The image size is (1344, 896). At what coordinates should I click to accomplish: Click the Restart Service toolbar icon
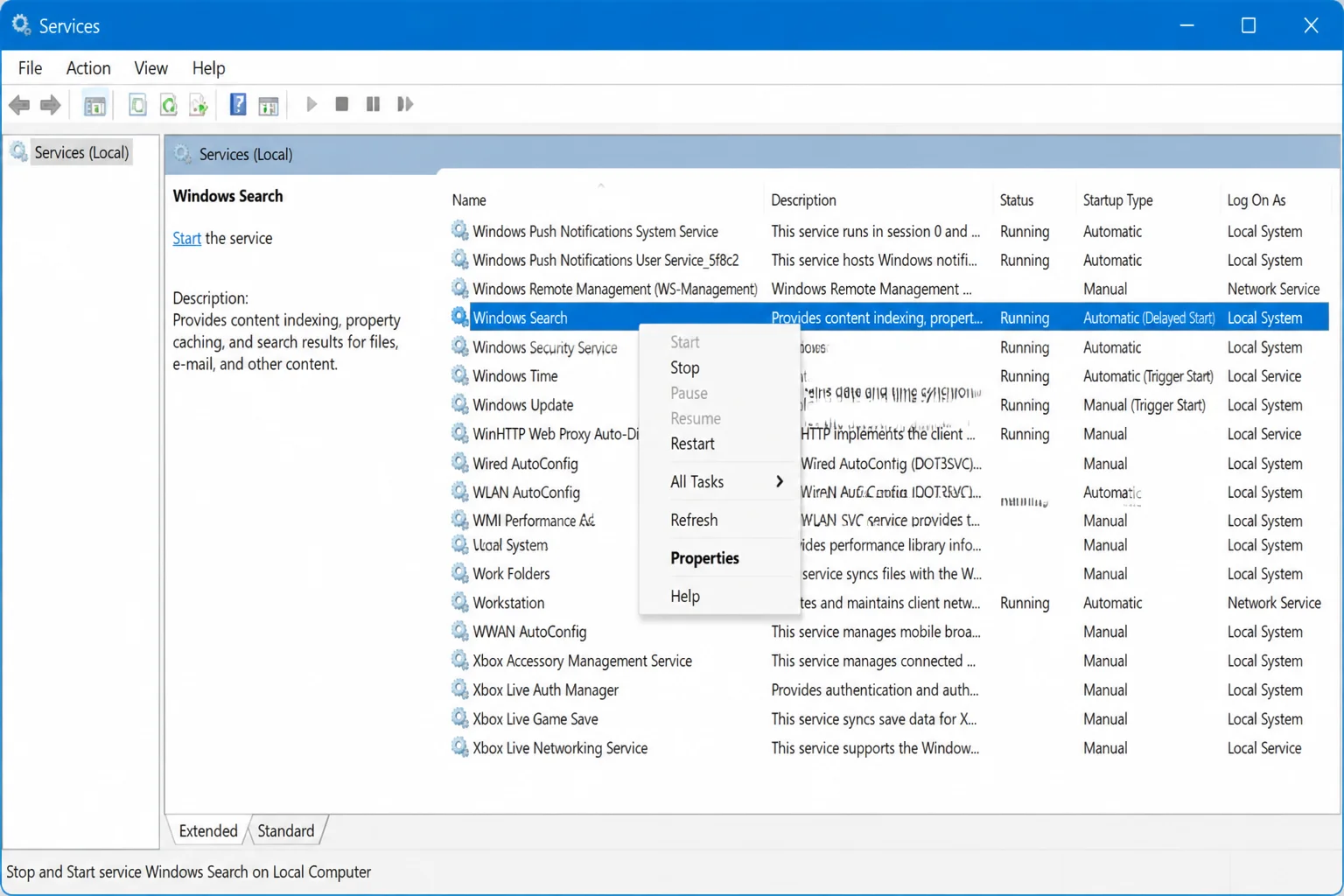click(404, 104)
